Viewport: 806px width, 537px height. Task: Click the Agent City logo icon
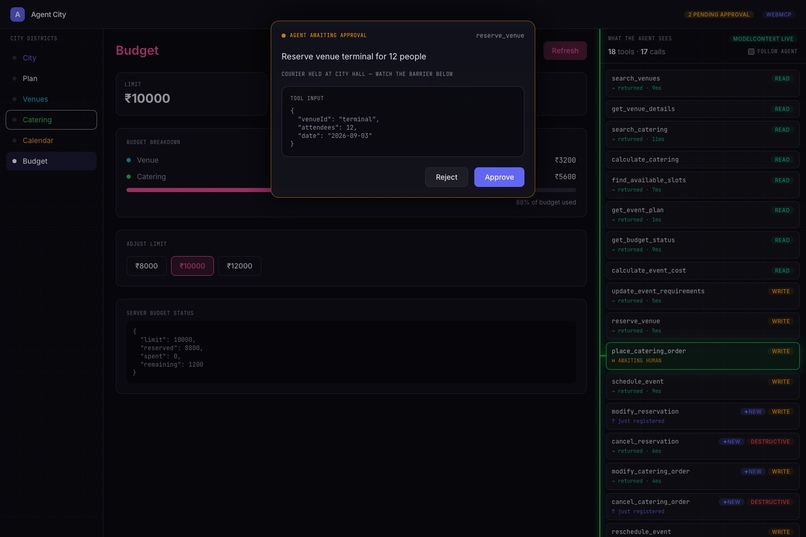pyautogui.click(x=17, y=14)
